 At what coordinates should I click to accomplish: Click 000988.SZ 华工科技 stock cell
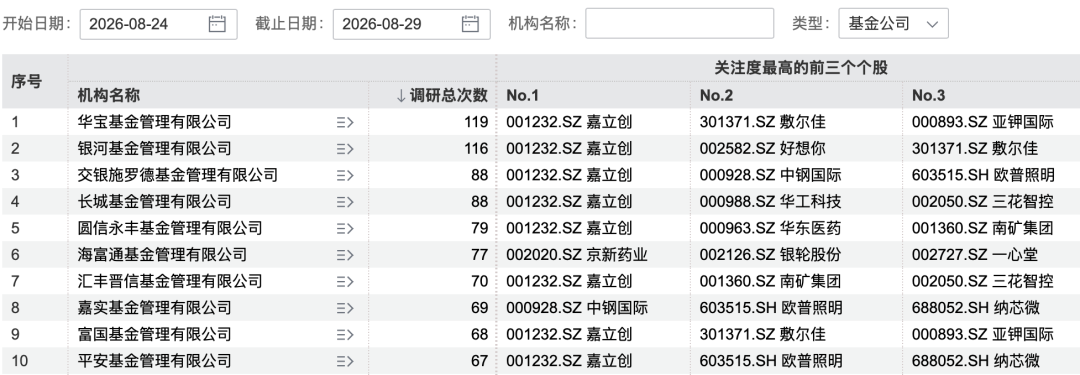coord(771,202)
